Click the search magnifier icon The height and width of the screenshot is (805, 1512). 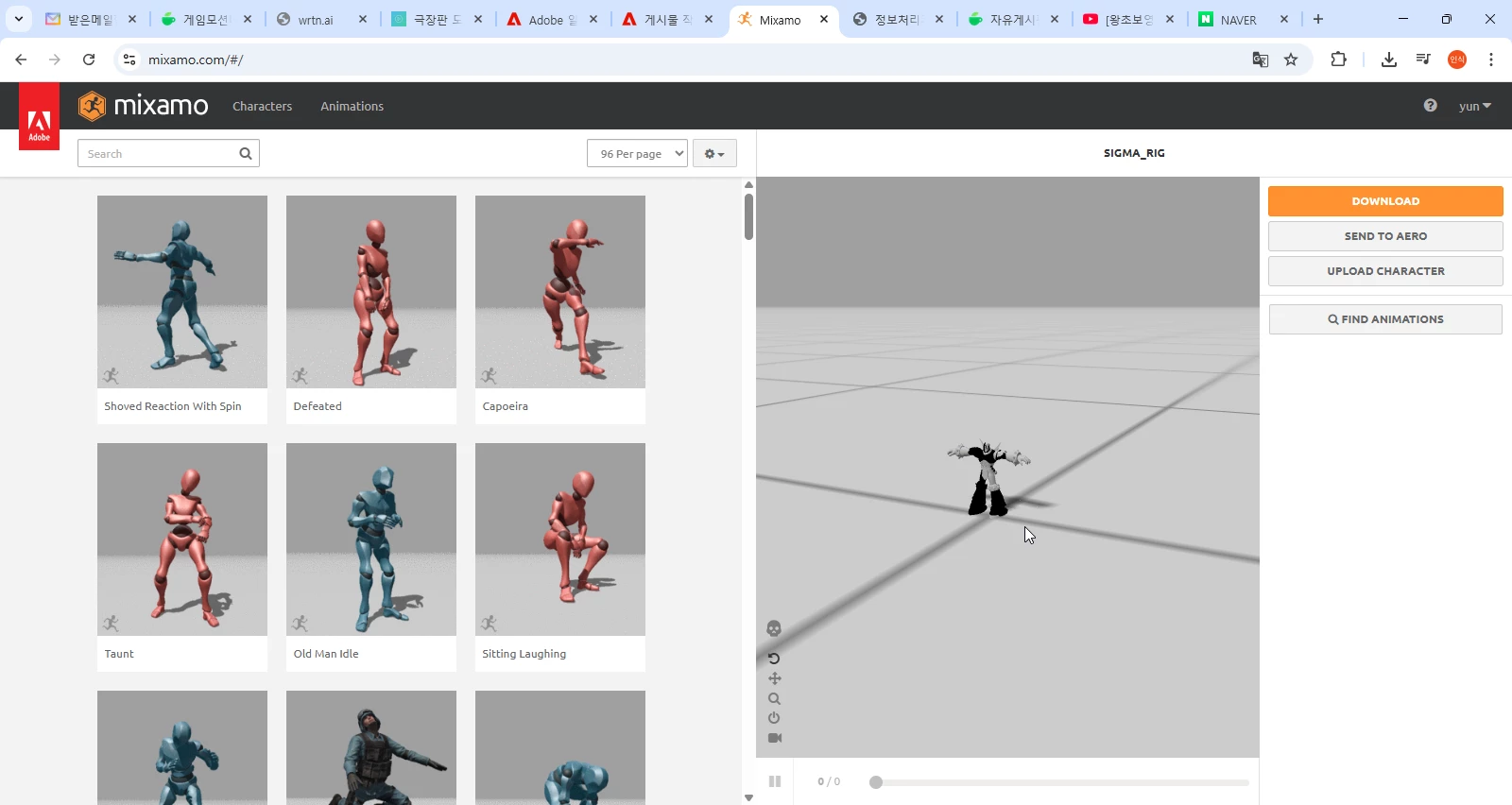[x=246, y=154]
